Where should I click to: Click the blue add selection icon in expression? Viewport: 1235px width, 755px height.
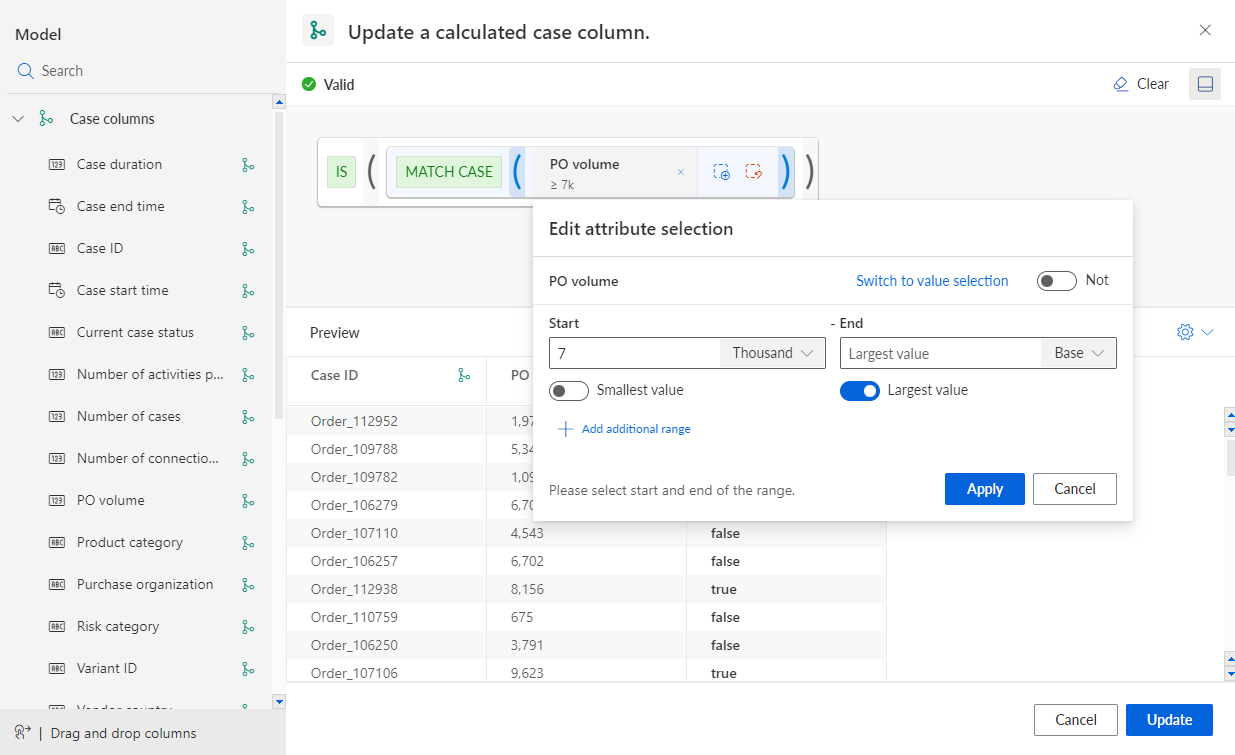tap(722, 172)
